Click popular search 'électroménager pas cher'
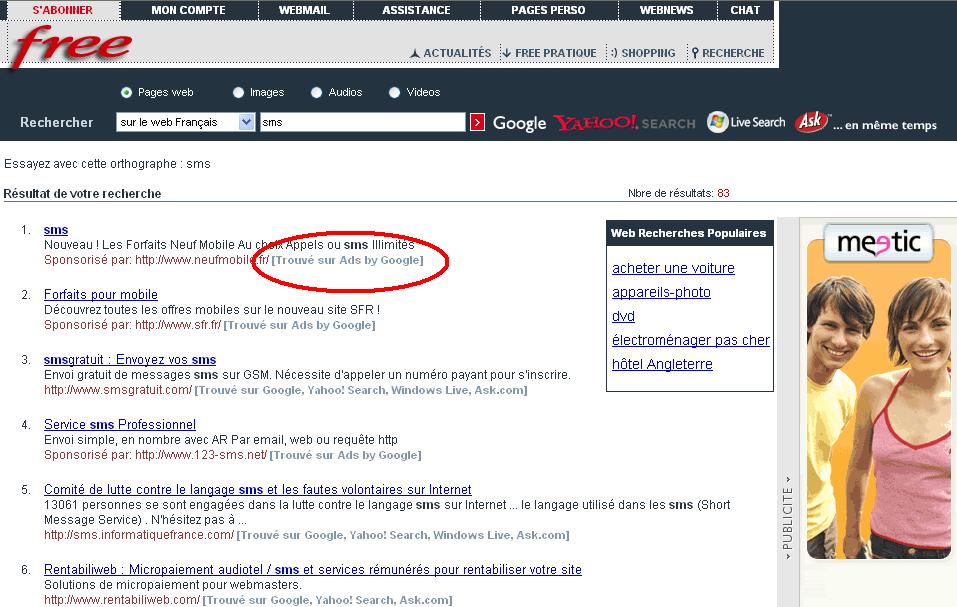Screen dimensions: 957x607 coord(691,340)
